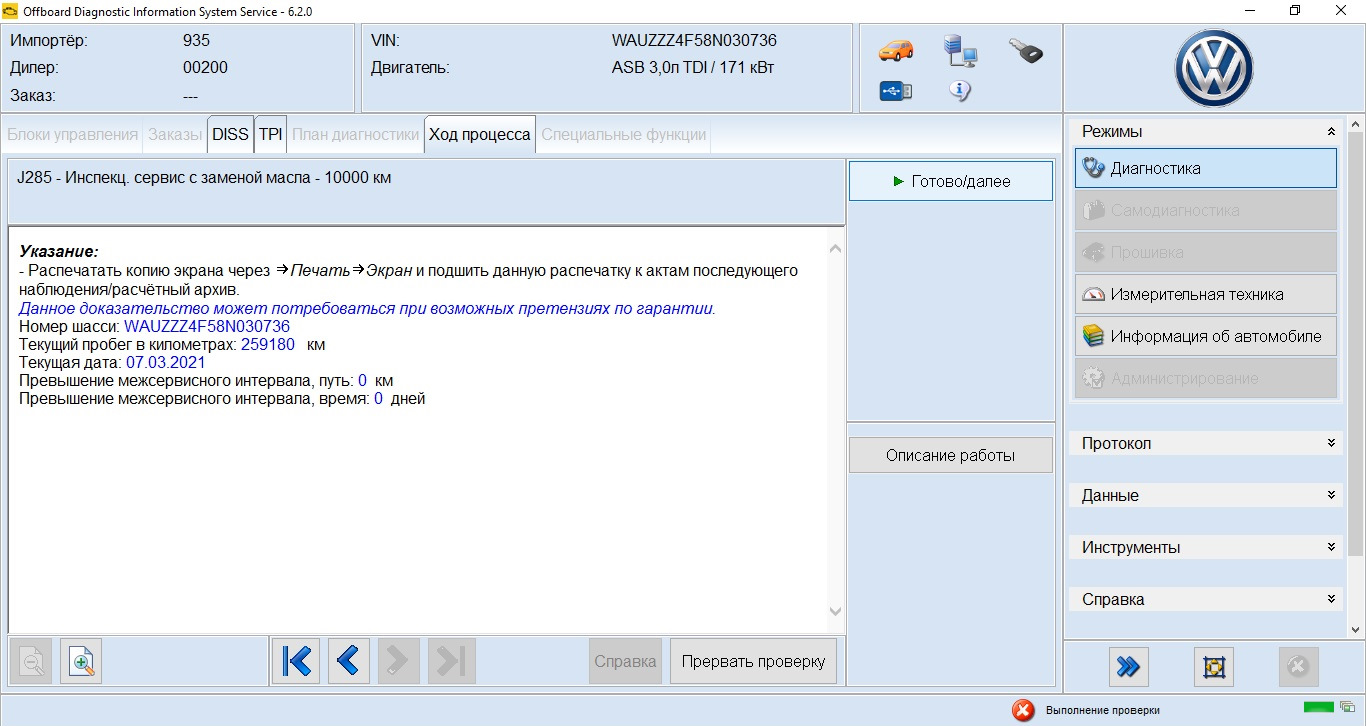
Task: Click the engine value ASB 3,0л TDI
Action: coord(693,68)
